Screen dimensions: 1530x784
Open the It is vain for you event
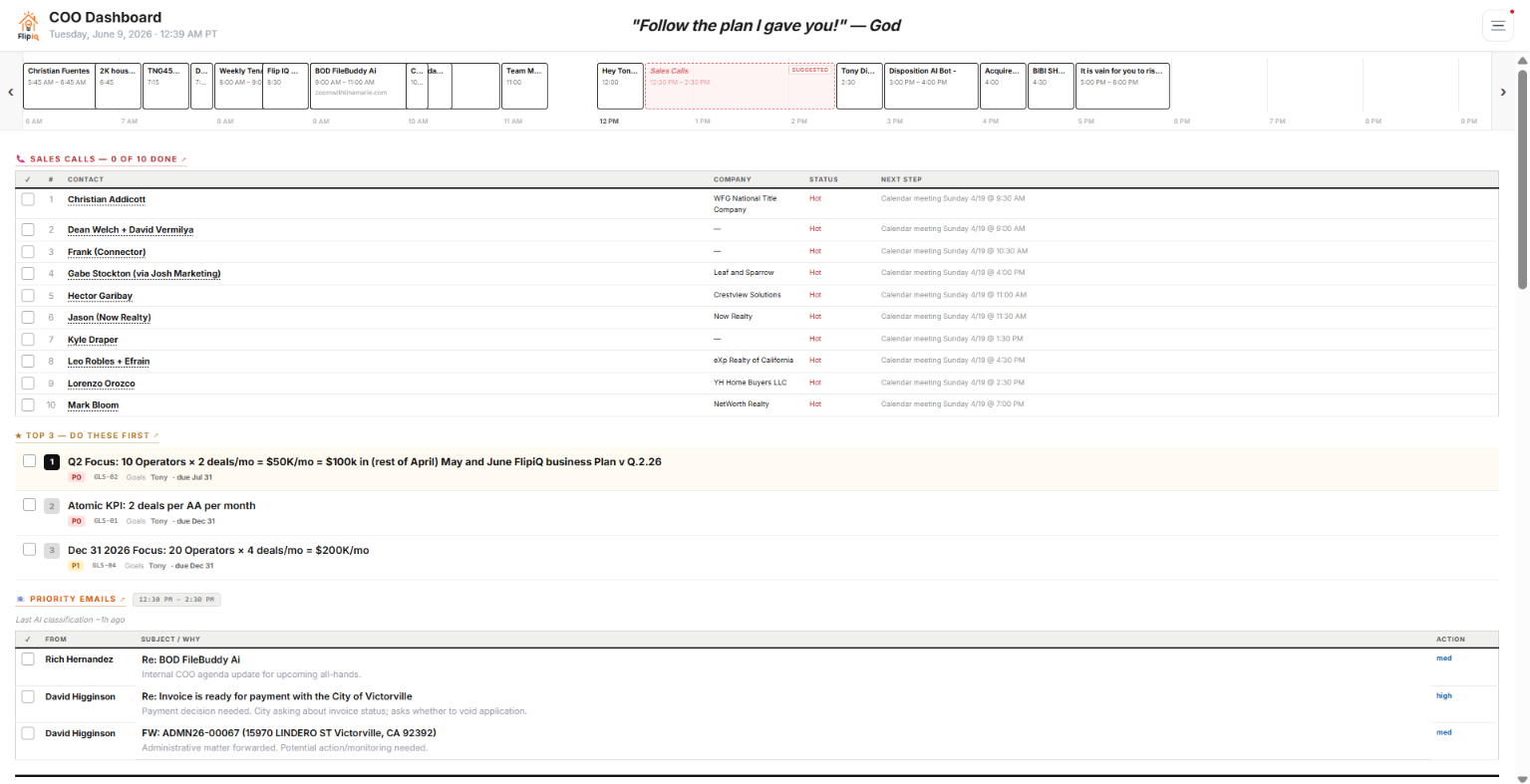(x=1123, y=86)
